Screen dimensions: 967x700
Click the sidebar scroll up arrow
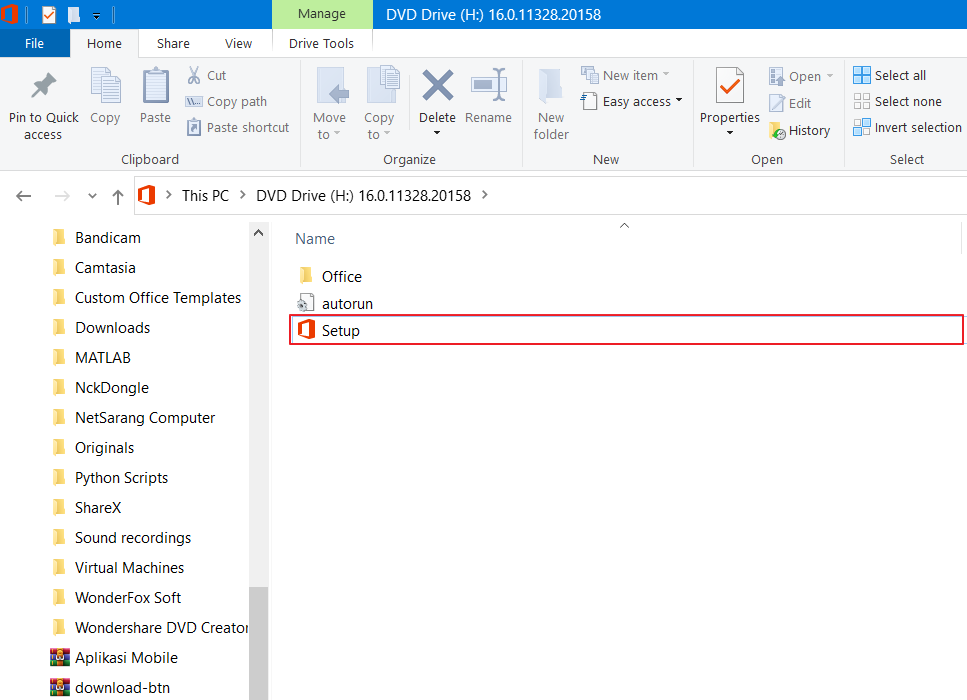[x=258, y=233]
